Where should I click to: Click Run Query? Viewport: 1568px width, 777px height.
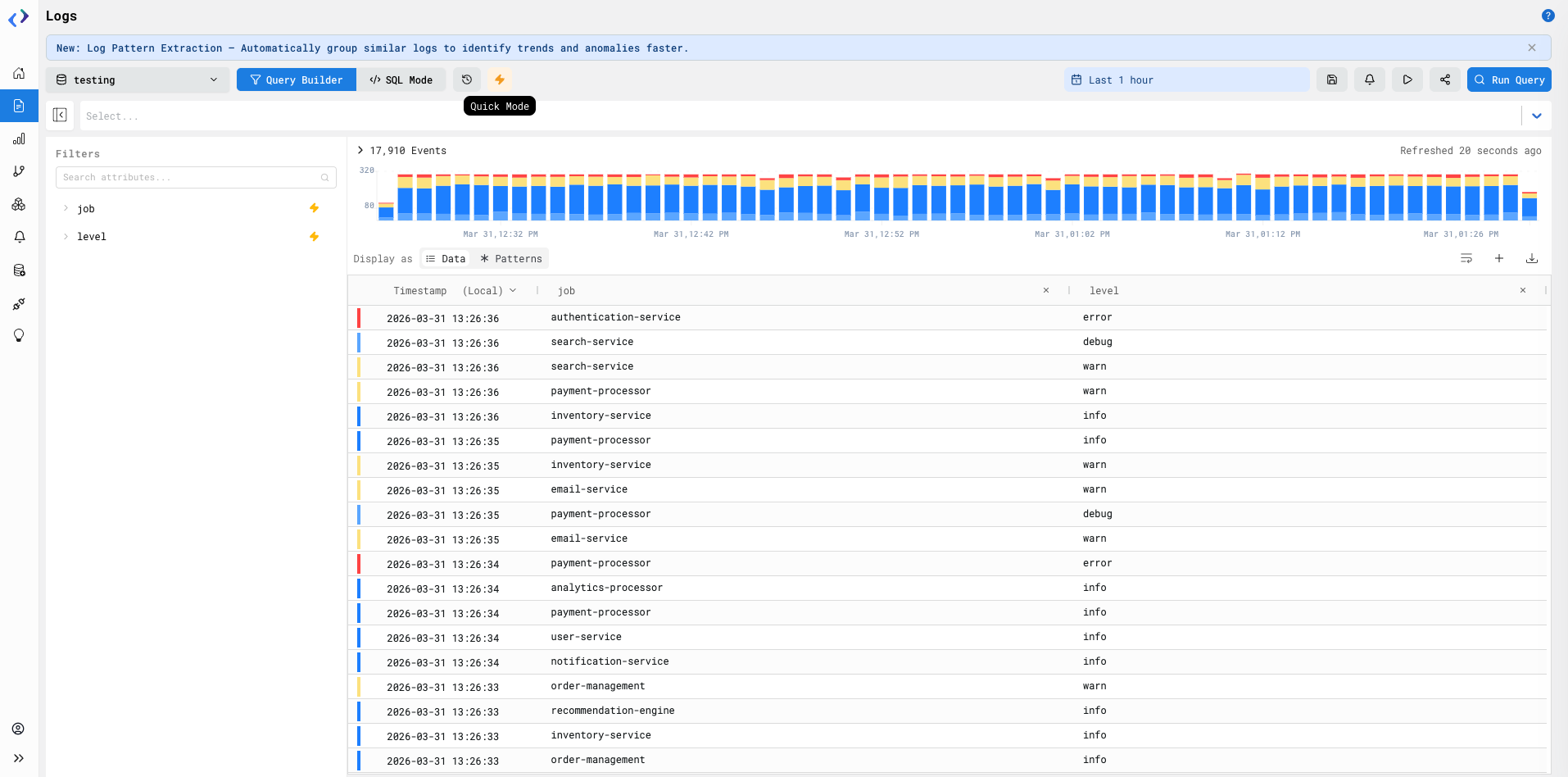point(1508,80)
